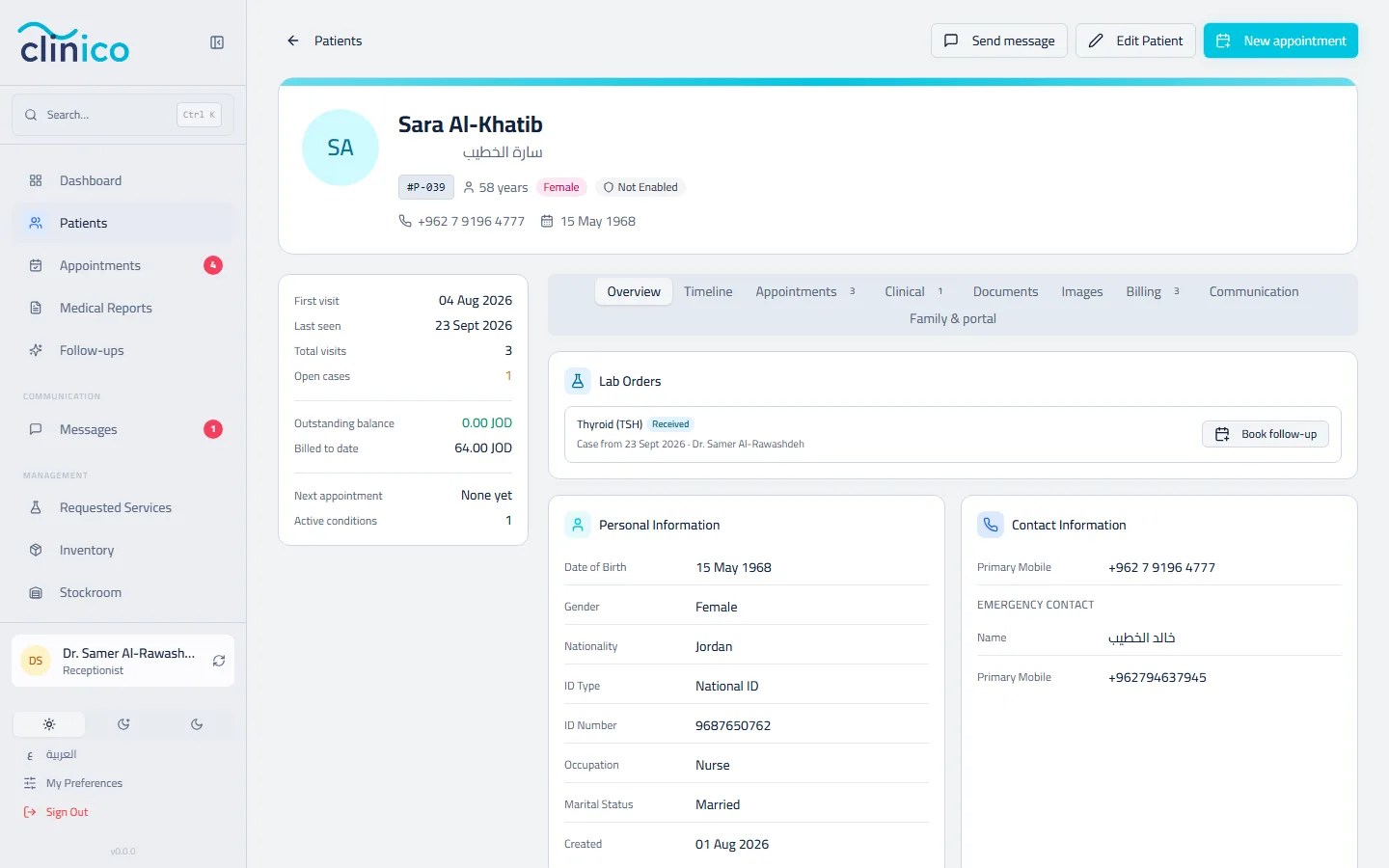Open Requested Services via its flask icon
Viewport: 1389px width, 868px height.
pyautogui.click(x=36, y=507)
